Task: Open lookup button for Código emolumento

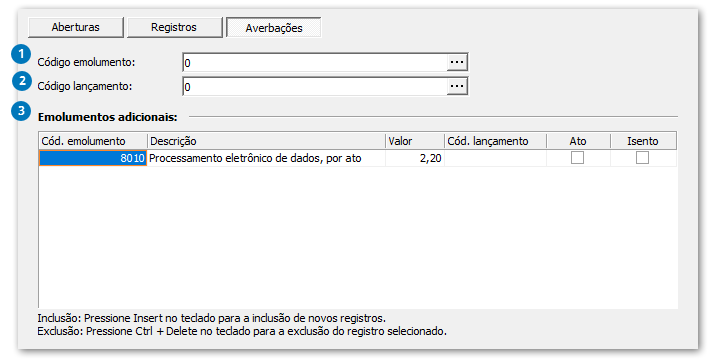Action: pos(457,63)
